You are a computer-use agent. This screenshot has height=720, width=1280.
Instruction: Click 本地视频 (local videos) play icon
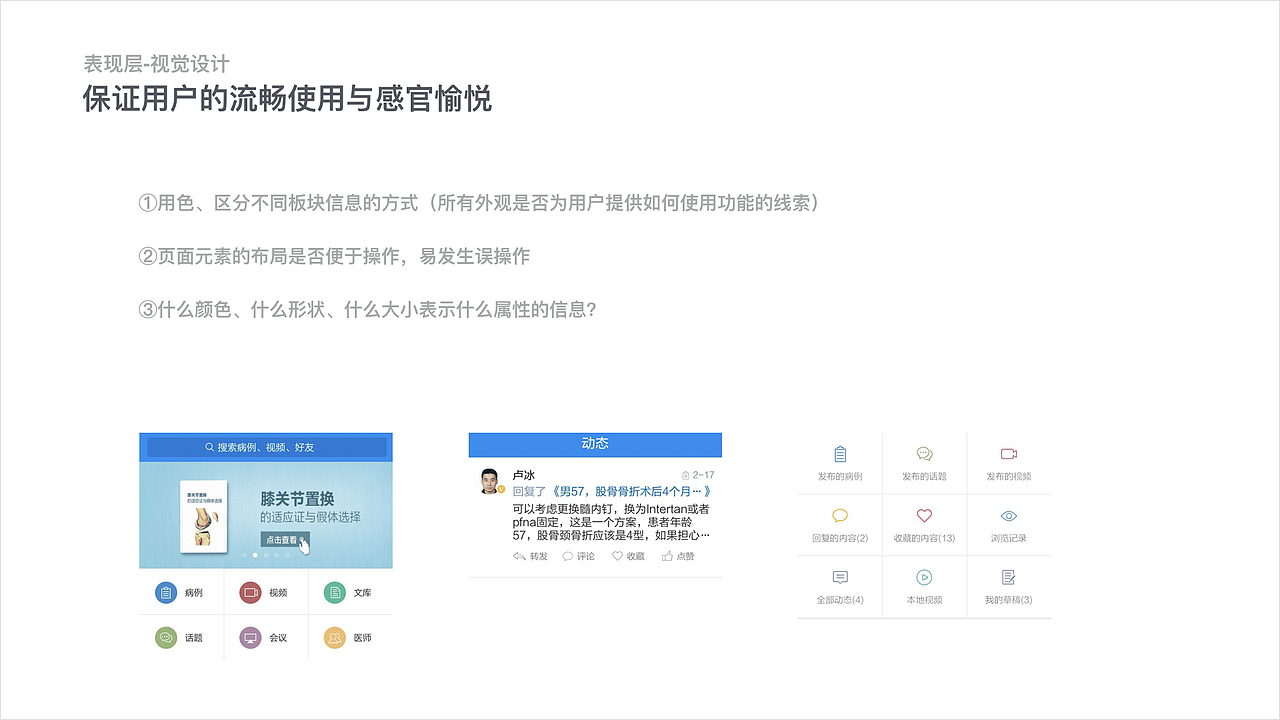tap(924, 577)
